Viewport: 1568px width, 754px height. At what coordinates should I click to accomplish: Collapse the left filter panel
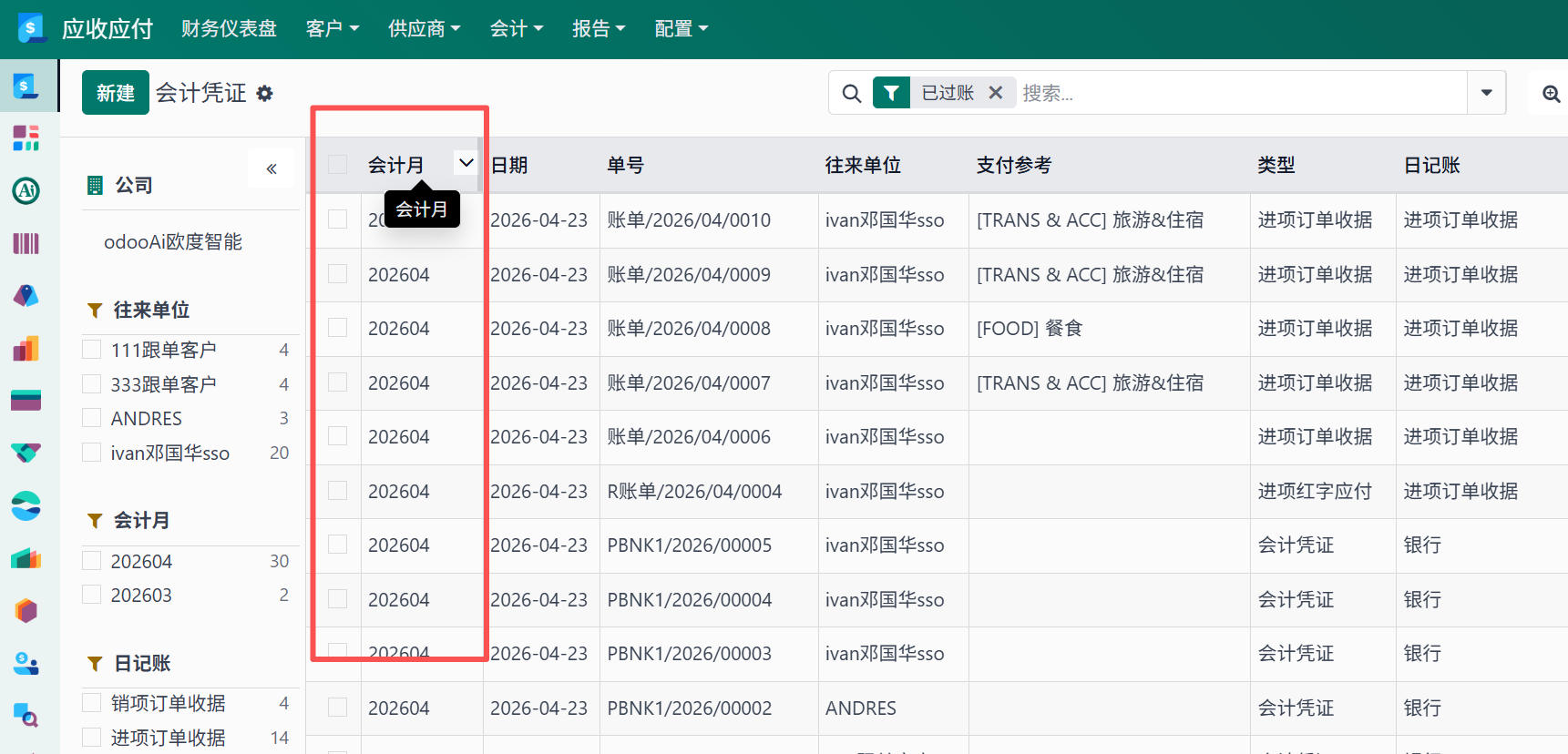tap(272, 168)
